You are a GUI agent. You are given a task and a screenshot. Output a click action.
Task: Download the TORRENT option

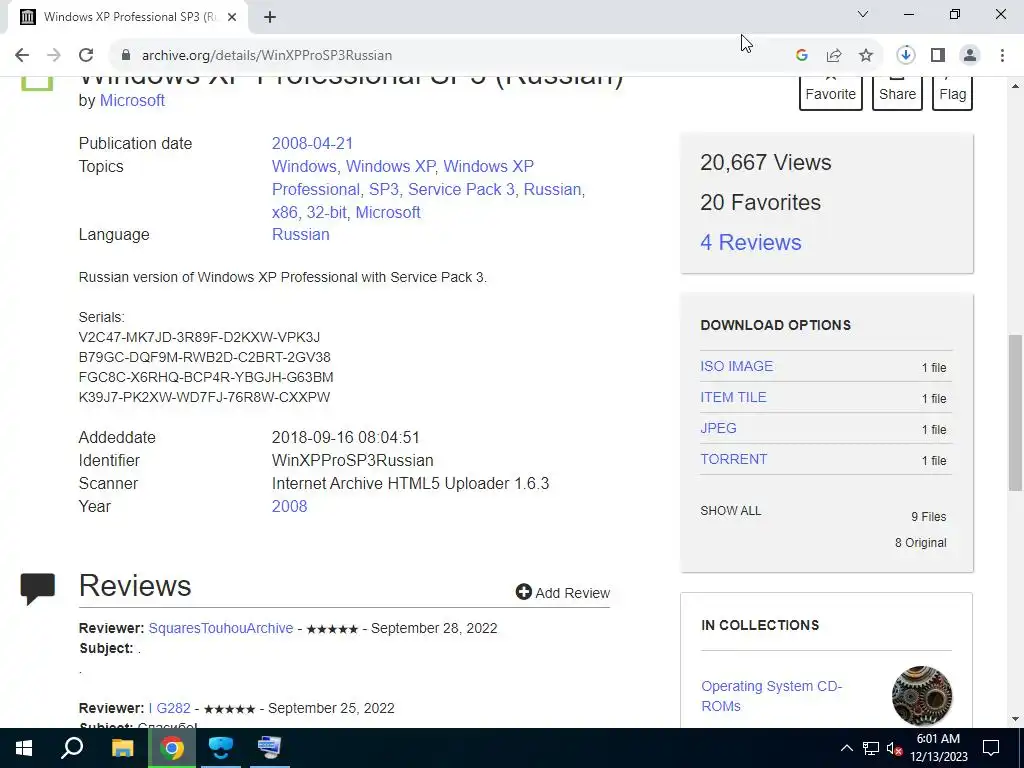(x=733, y=459)
